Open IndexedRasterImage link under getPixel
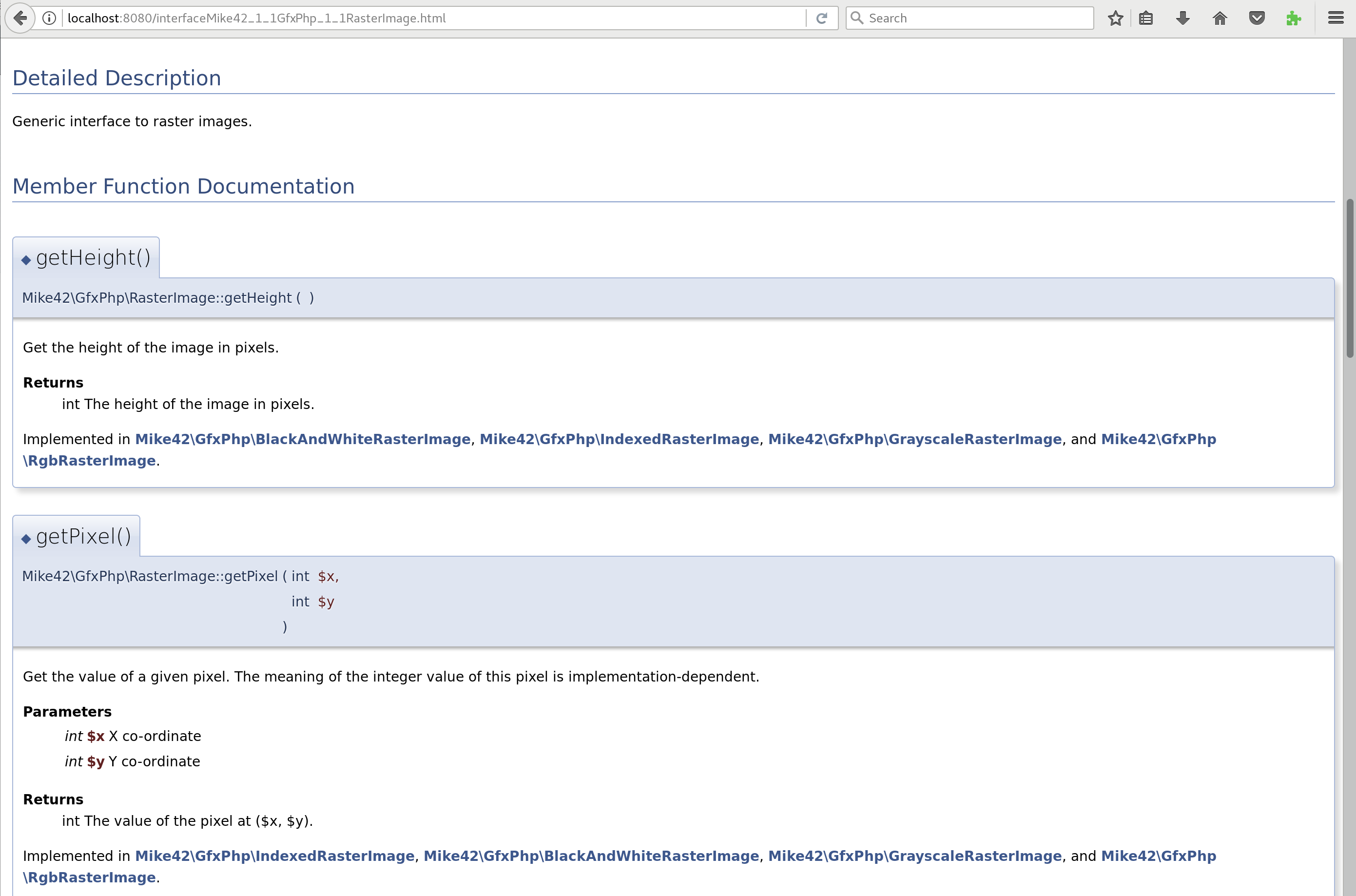This screenshot has height=896, width=1356. [275, 856]
